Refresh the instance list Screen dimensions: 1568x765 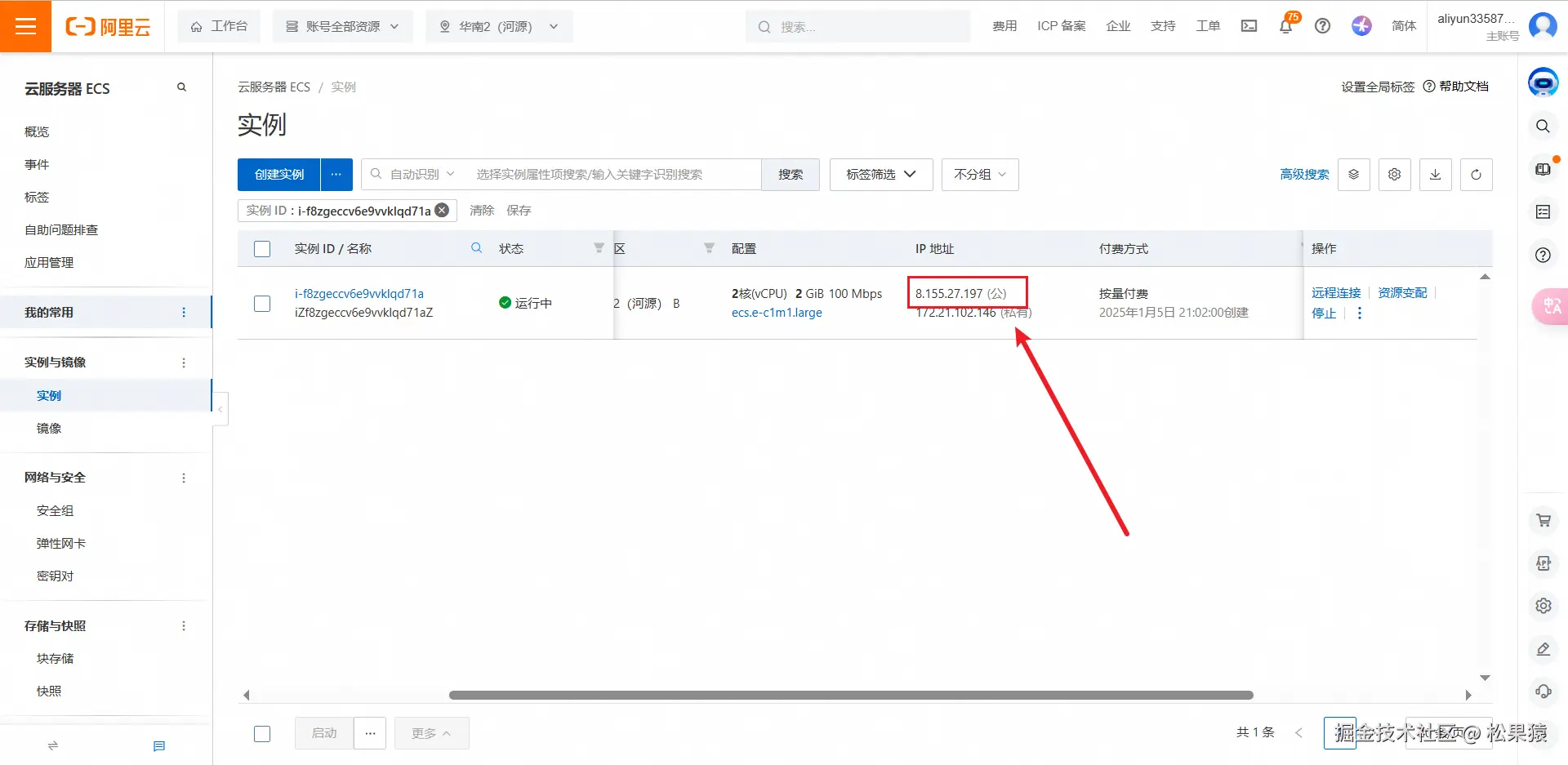[1477, 175]
